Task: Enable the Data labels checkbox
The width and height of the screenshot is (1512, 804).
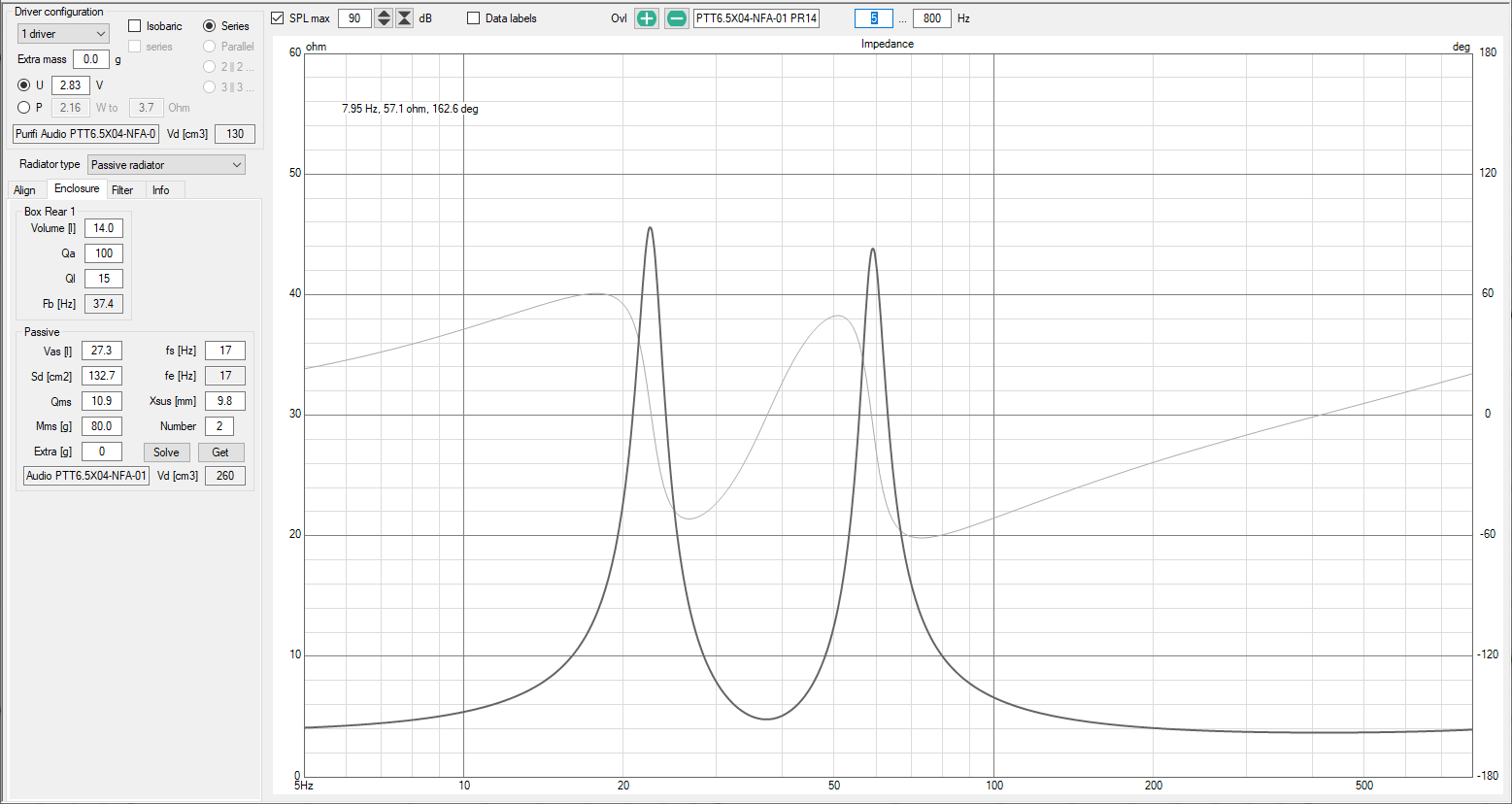Action: pos(474,18)
